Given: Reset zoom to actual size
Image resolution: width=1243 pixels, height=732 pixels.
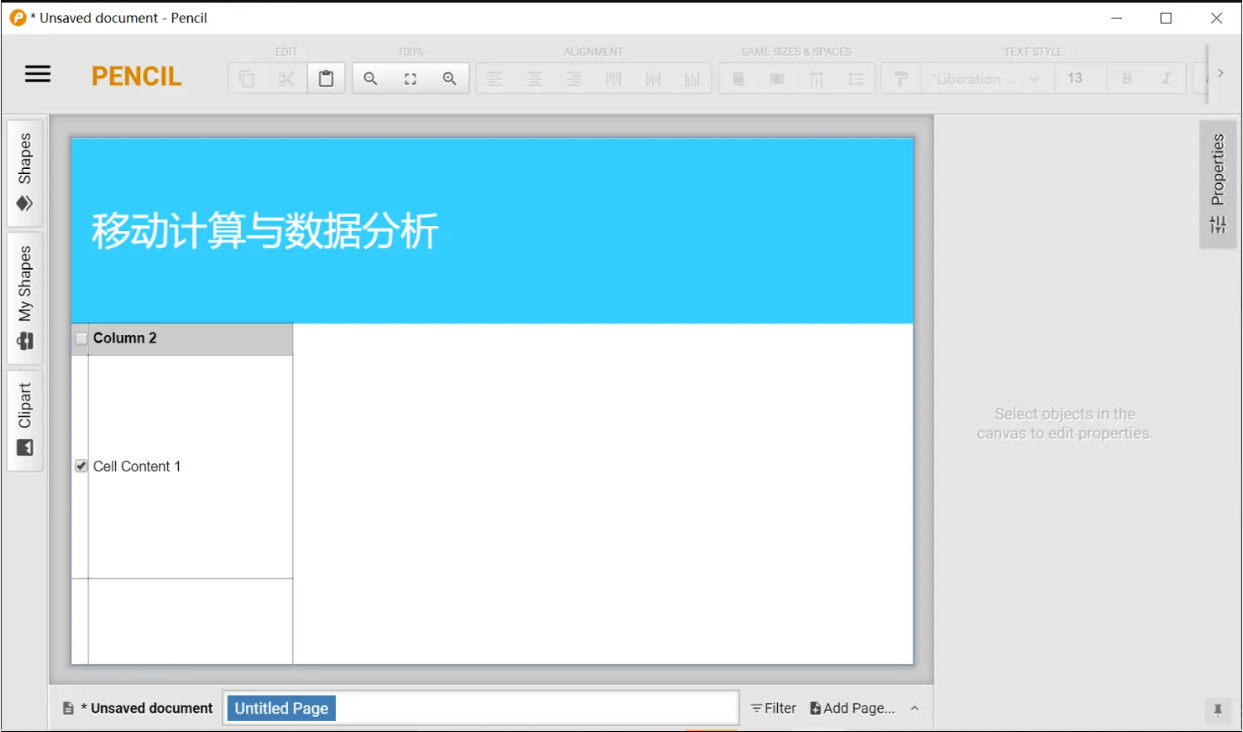Looking at the screenshot, I should tap(410, 79).
